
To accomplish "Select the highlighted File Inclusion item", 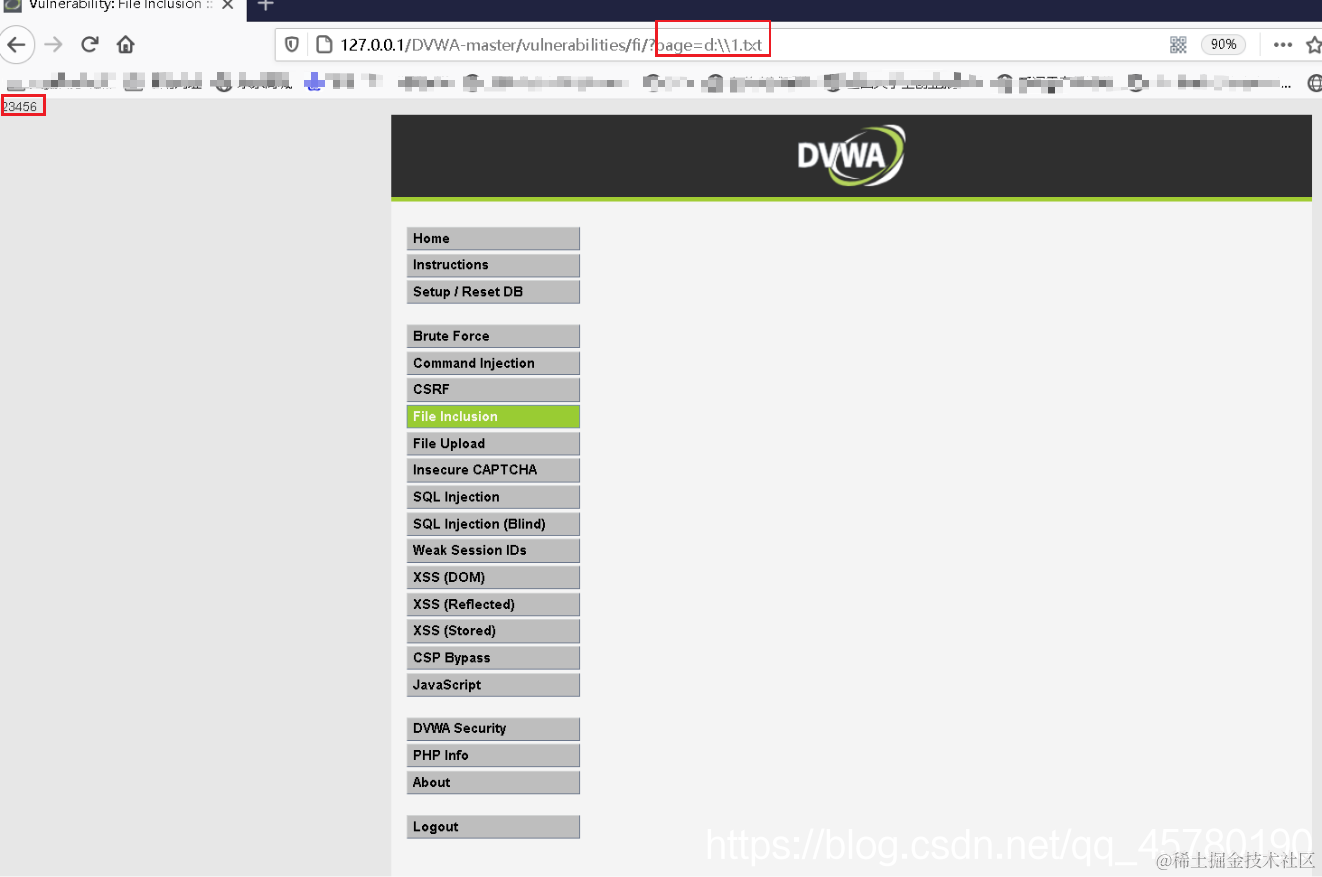I will click(x=493, y=416).
